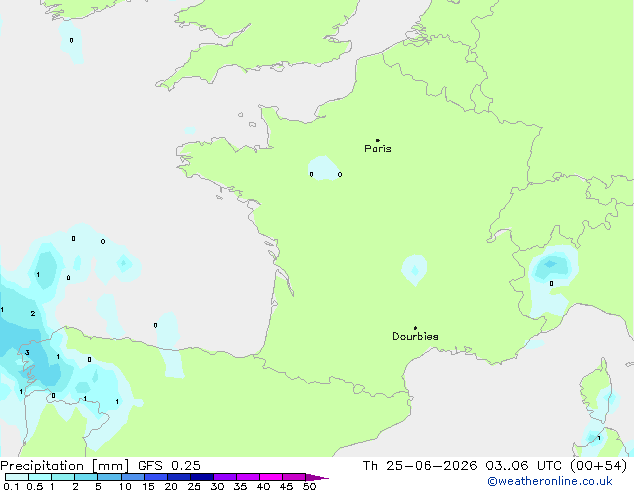Pick the 2–5 mm legend swatch

click(x=86, y=477)
